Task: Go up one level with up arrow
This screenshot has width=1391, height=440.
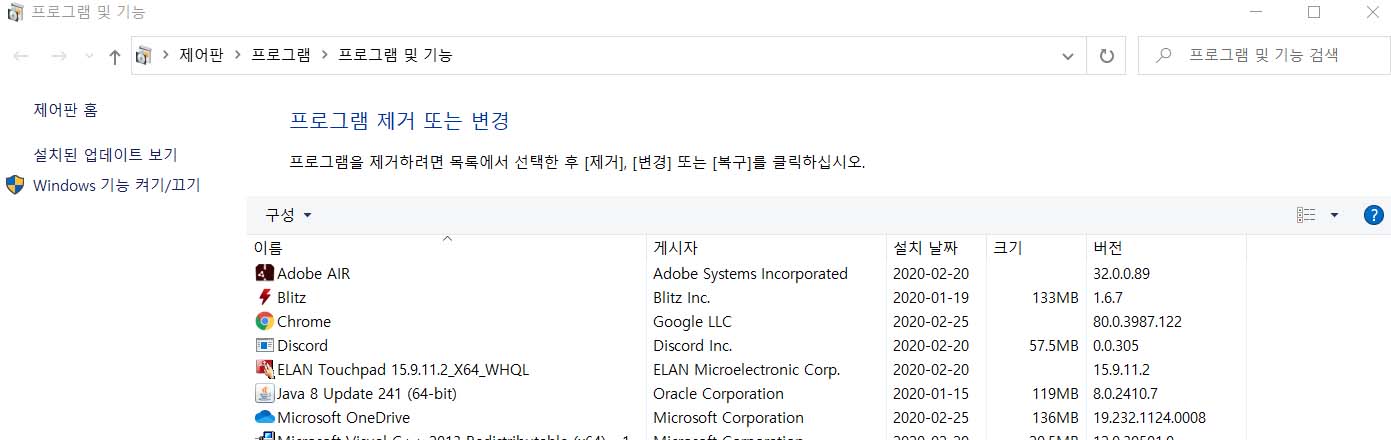Action: (x=115, y=57)
